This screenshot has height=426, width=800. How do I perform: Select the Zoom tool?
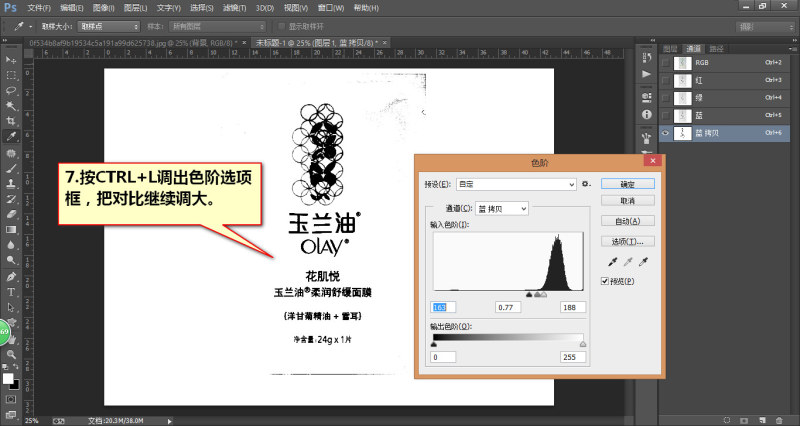[x=11, y=355]
